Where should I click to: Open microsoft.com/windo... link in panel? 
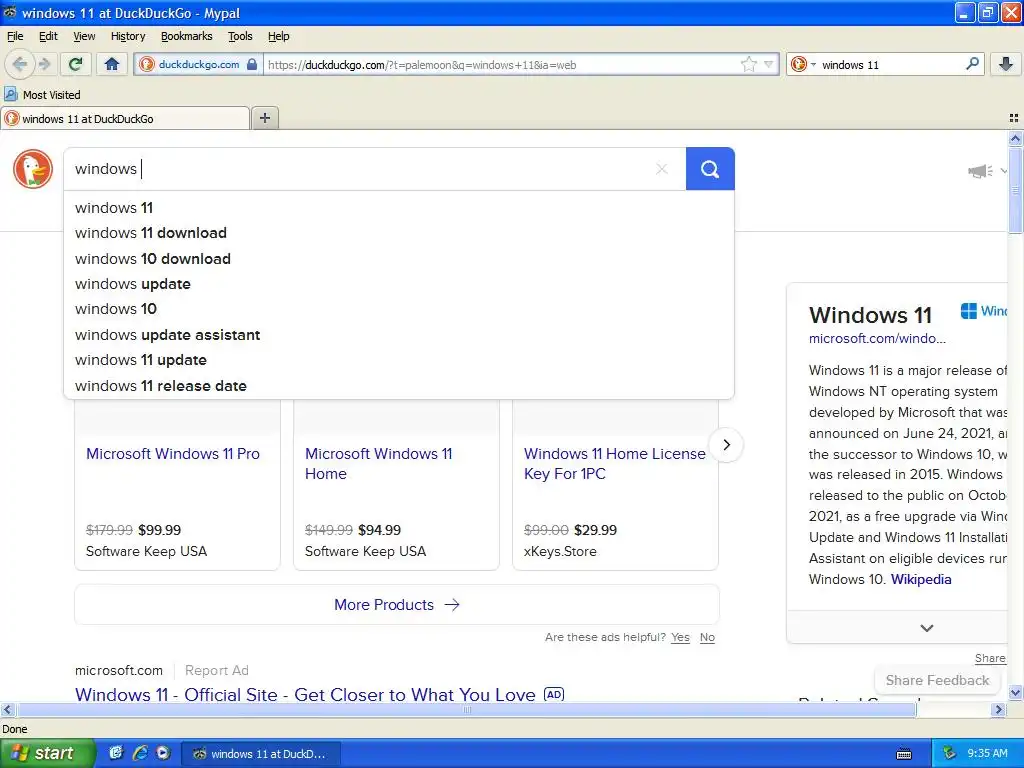(x=877, y=338)
